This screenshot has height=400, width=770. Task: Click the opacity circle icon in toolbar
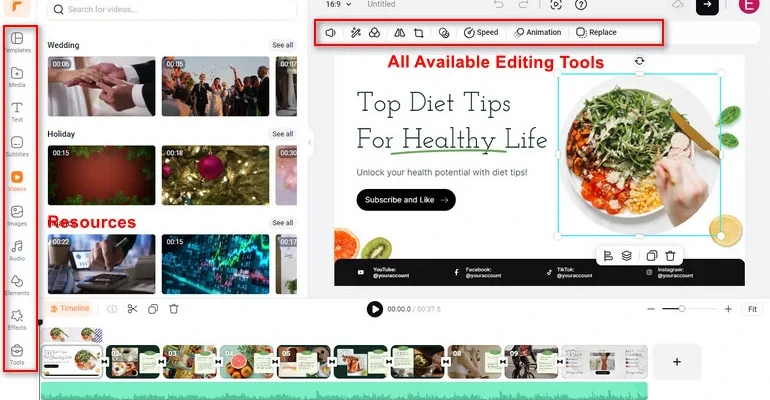pos(444,32)
